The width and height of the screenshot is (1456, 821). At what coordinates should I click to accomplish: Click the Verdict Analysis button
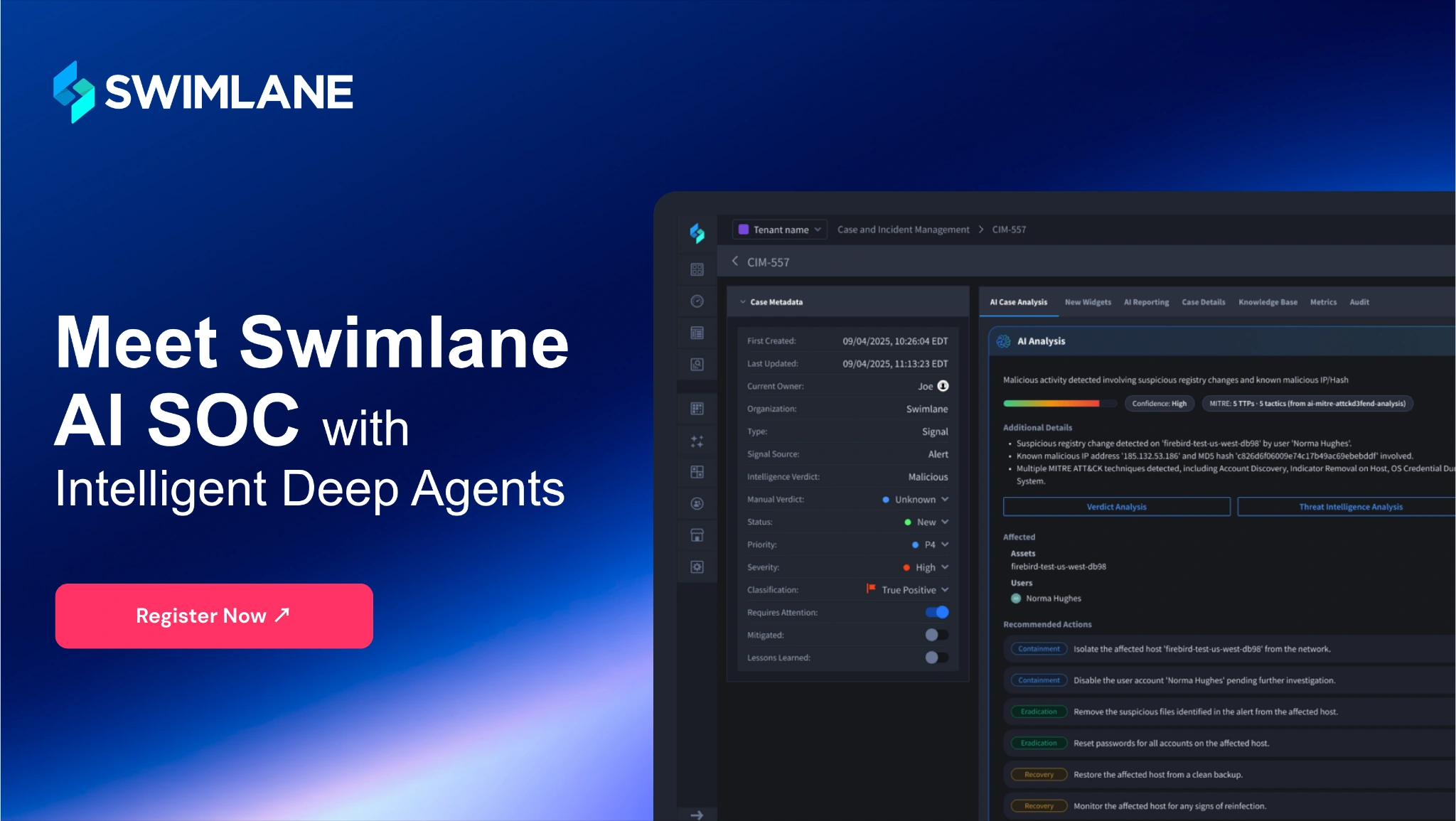pyautogui.click(x=1116, y=507)
